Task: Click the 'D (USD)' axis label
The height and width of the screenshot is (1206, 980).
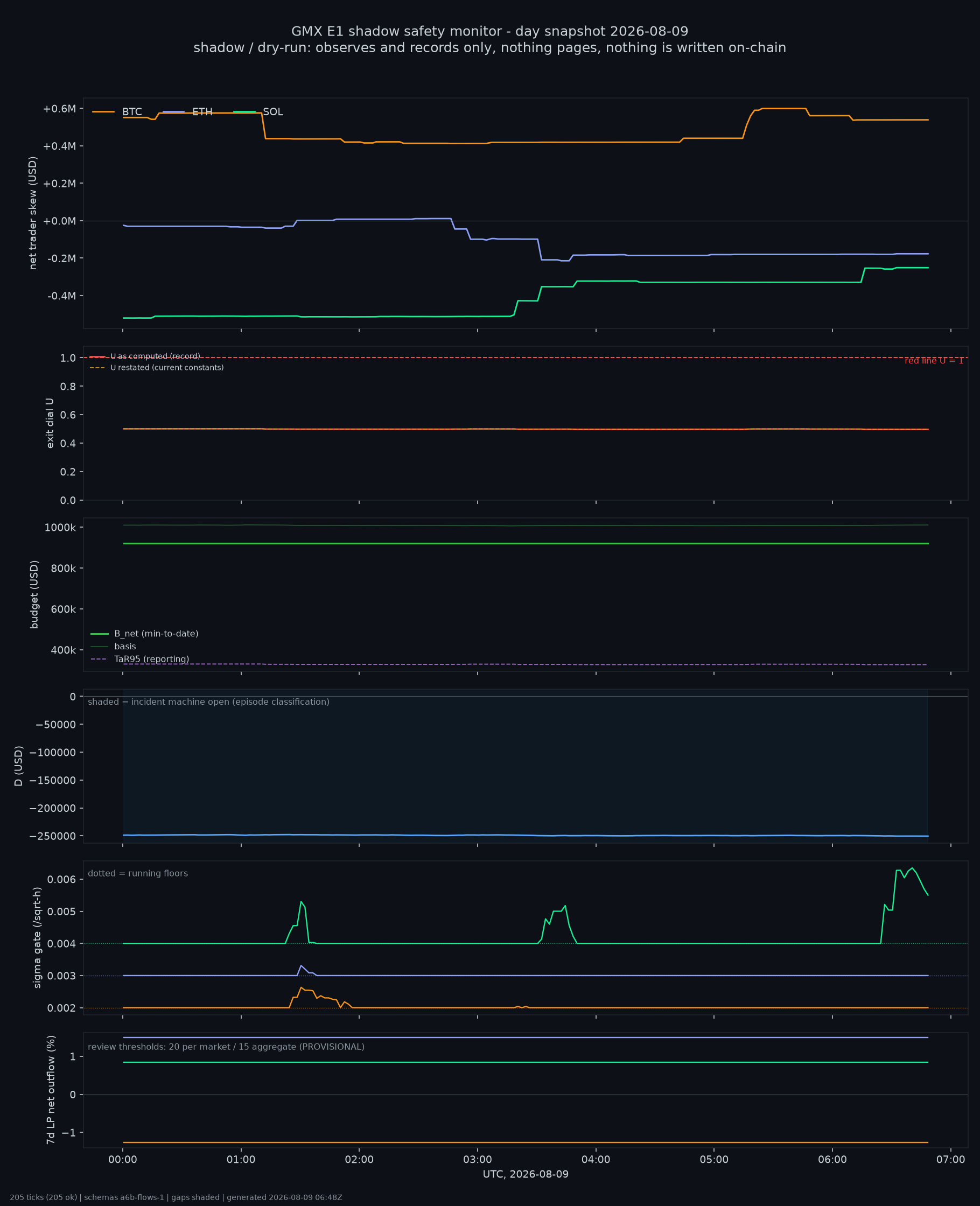Action: click(19, 766)
